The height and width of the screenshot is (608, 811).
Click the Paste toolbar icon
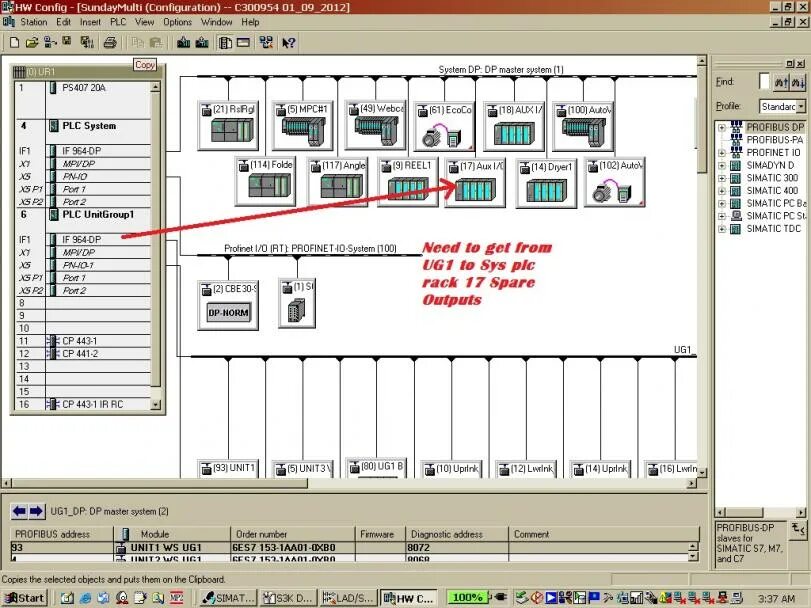click(x=156, y=42)
